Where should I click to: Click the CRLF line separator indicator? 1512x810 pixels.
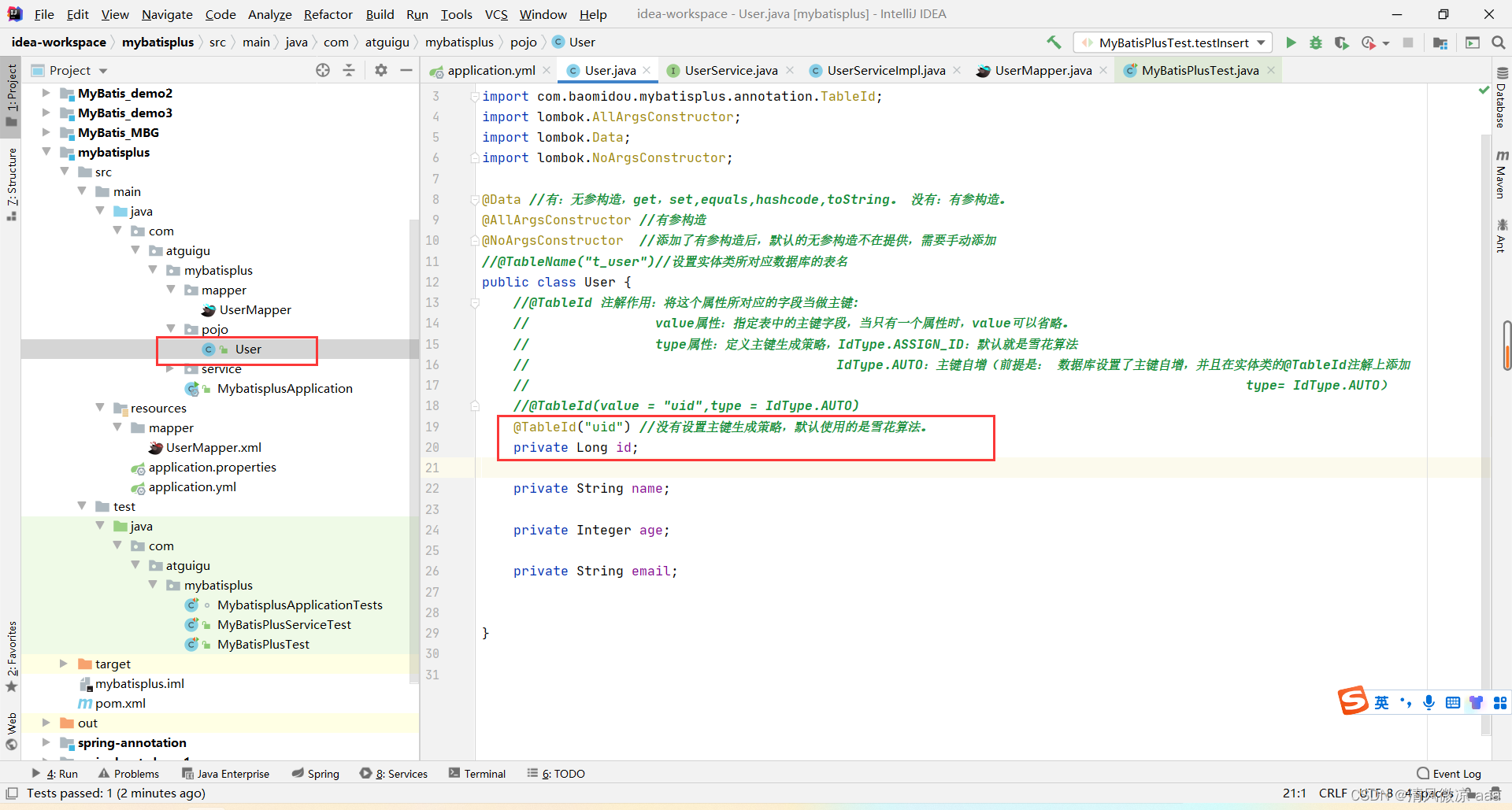[1332, 793]
